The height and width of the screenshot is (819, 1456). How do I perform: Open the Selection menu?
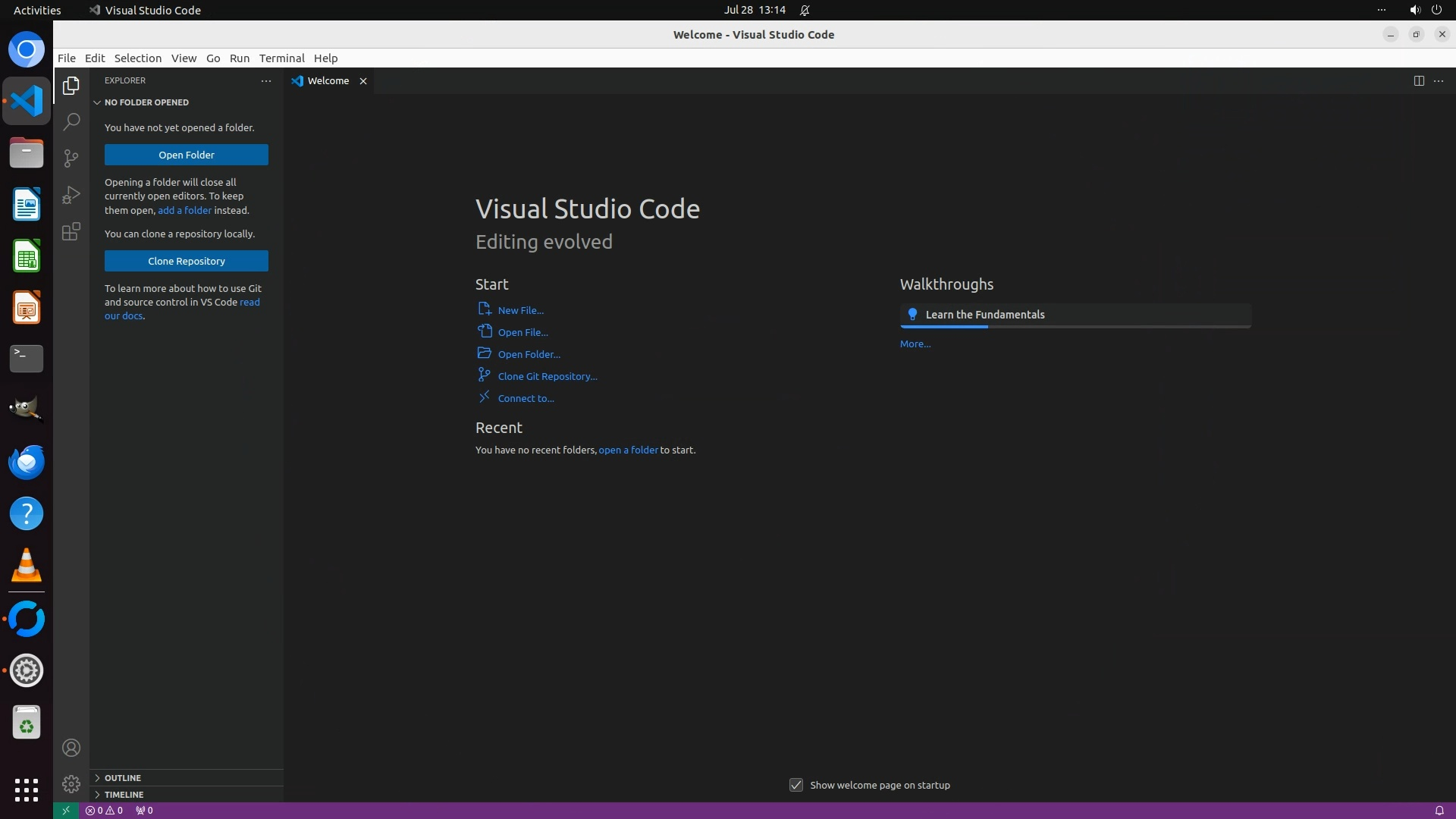pyautogui.click(x=137, y=58)
